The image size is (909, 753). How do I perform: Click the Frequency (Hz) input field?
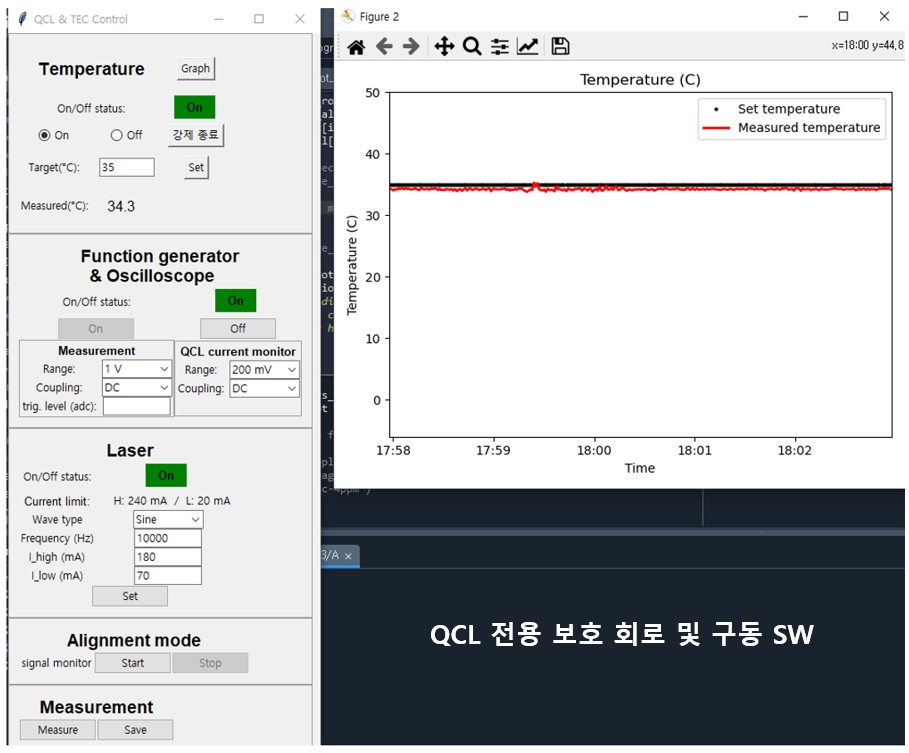point(168,538)
